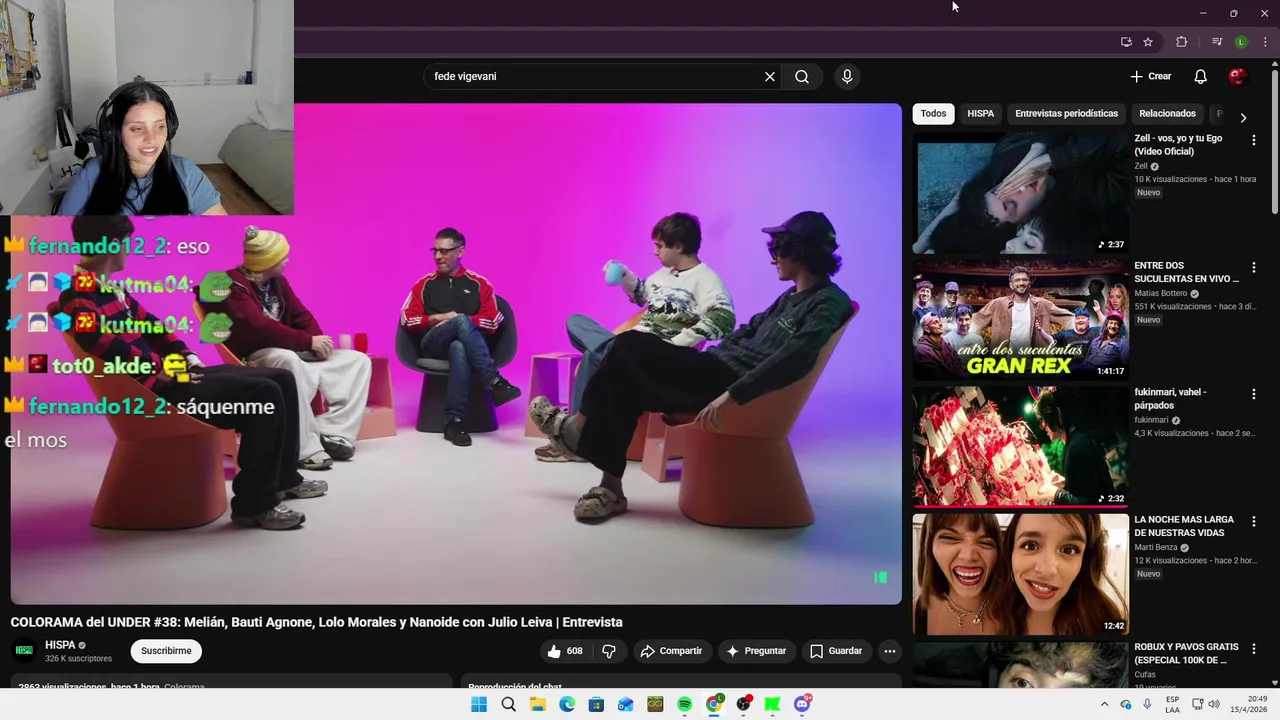Open options for Zell video
The height and width of the screenshot is (720, 1280).
tap(1254, 141)
